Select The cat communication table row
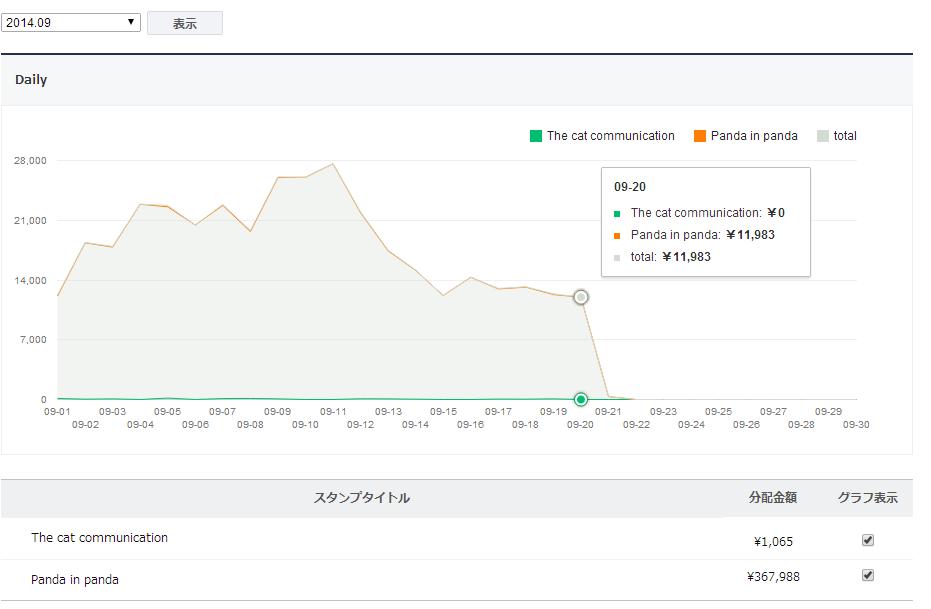931x609 pixels. point(100,538)
